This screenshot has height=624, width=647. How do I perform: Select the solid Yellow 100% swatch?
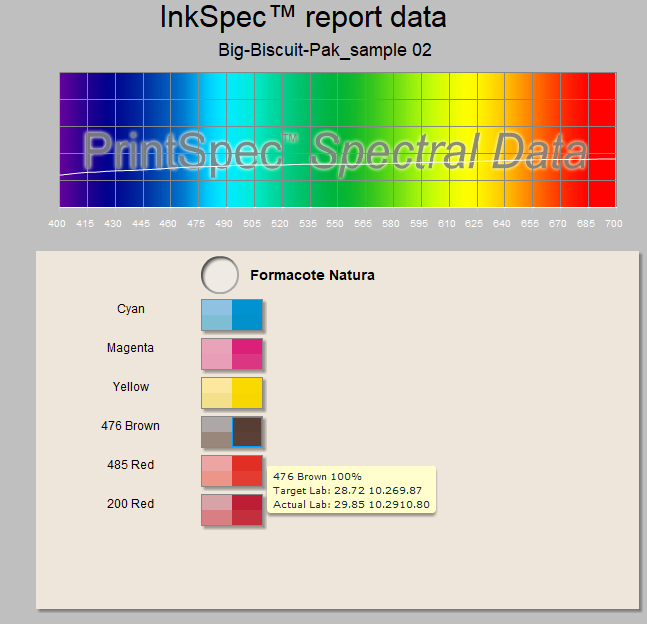247,393
